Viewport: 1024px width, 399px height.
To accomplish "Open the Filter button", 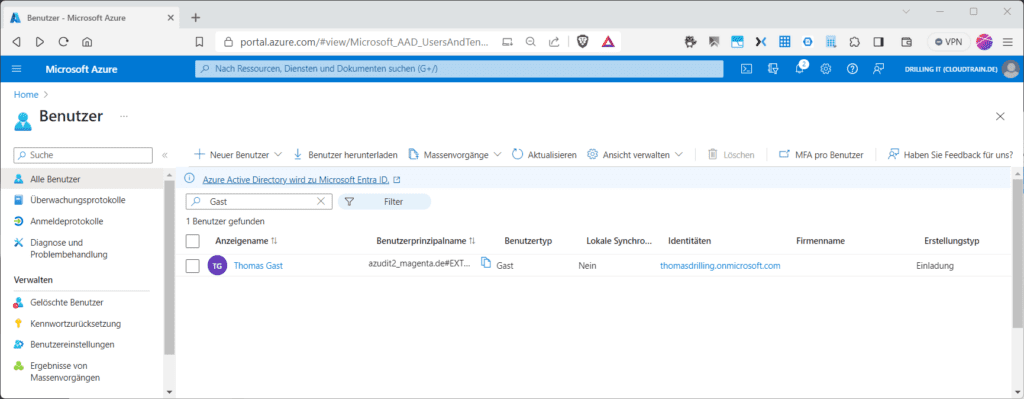I will pos(384,202).
